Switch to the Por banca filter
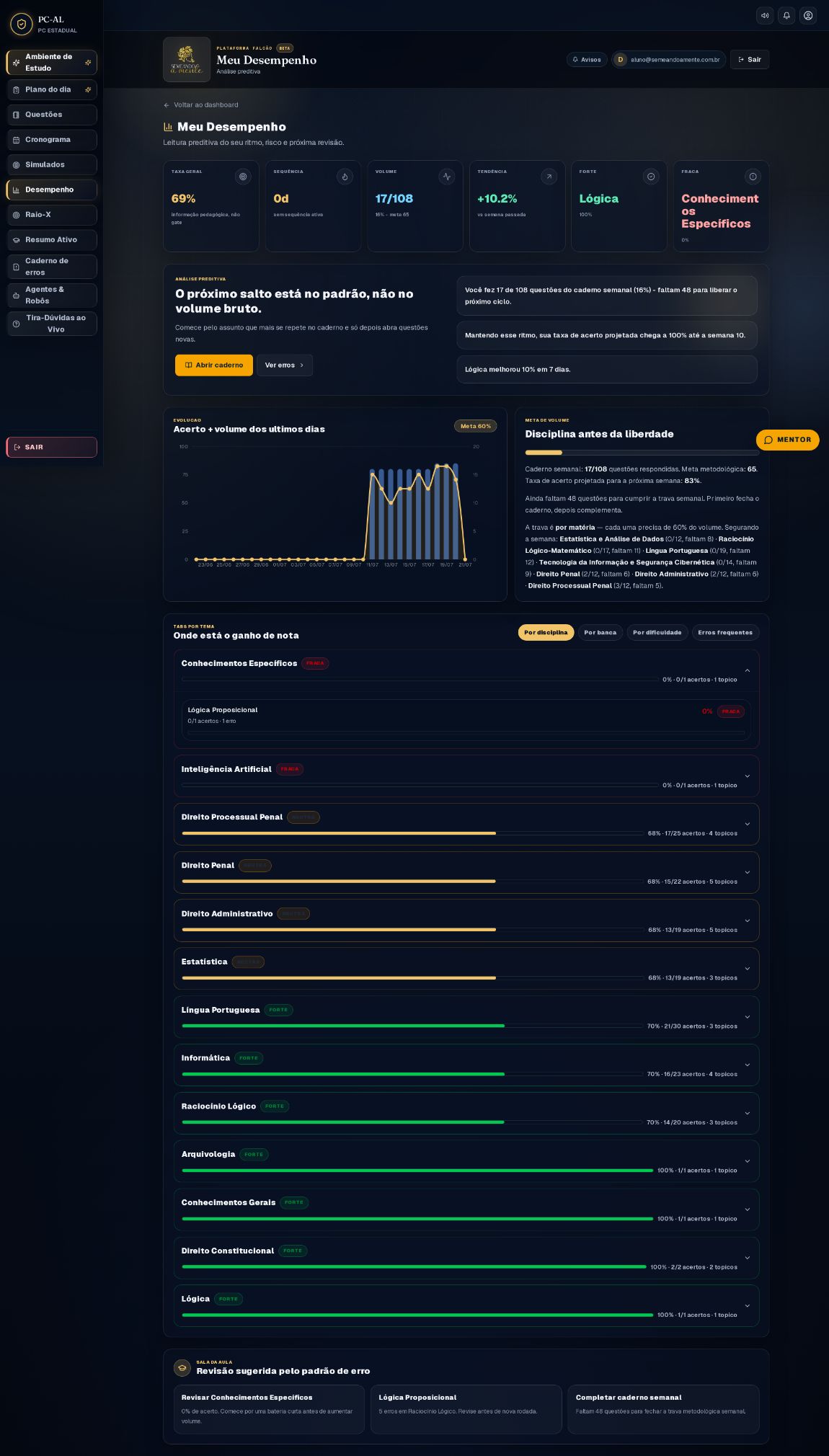Image resolution: width=829 pixels, height=1456 pixels. 600,632
